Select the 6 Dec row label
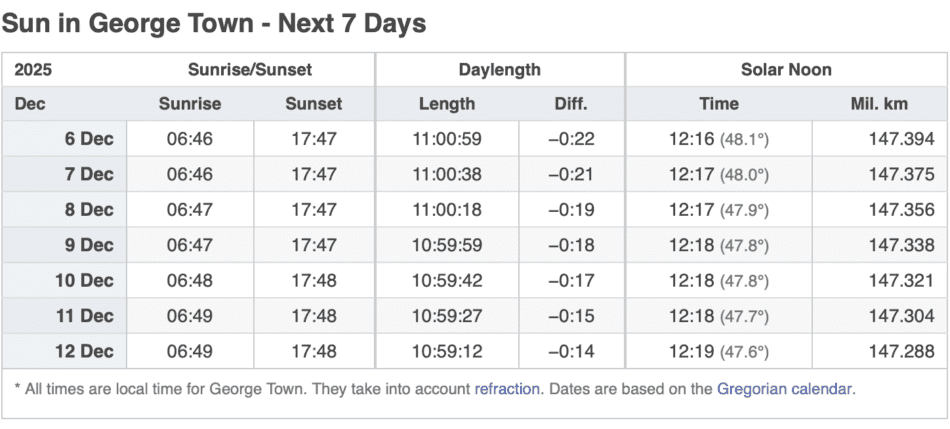The image size is (950, 429). click(x=89, y=139)
